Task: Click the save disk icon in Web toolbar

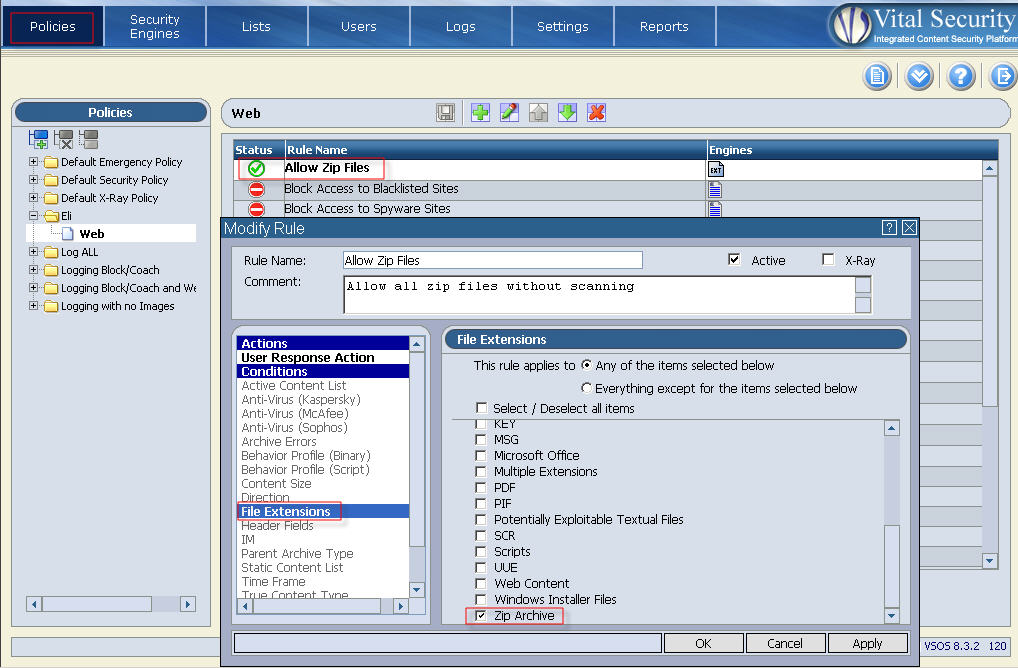Action: tap(446, 113)
